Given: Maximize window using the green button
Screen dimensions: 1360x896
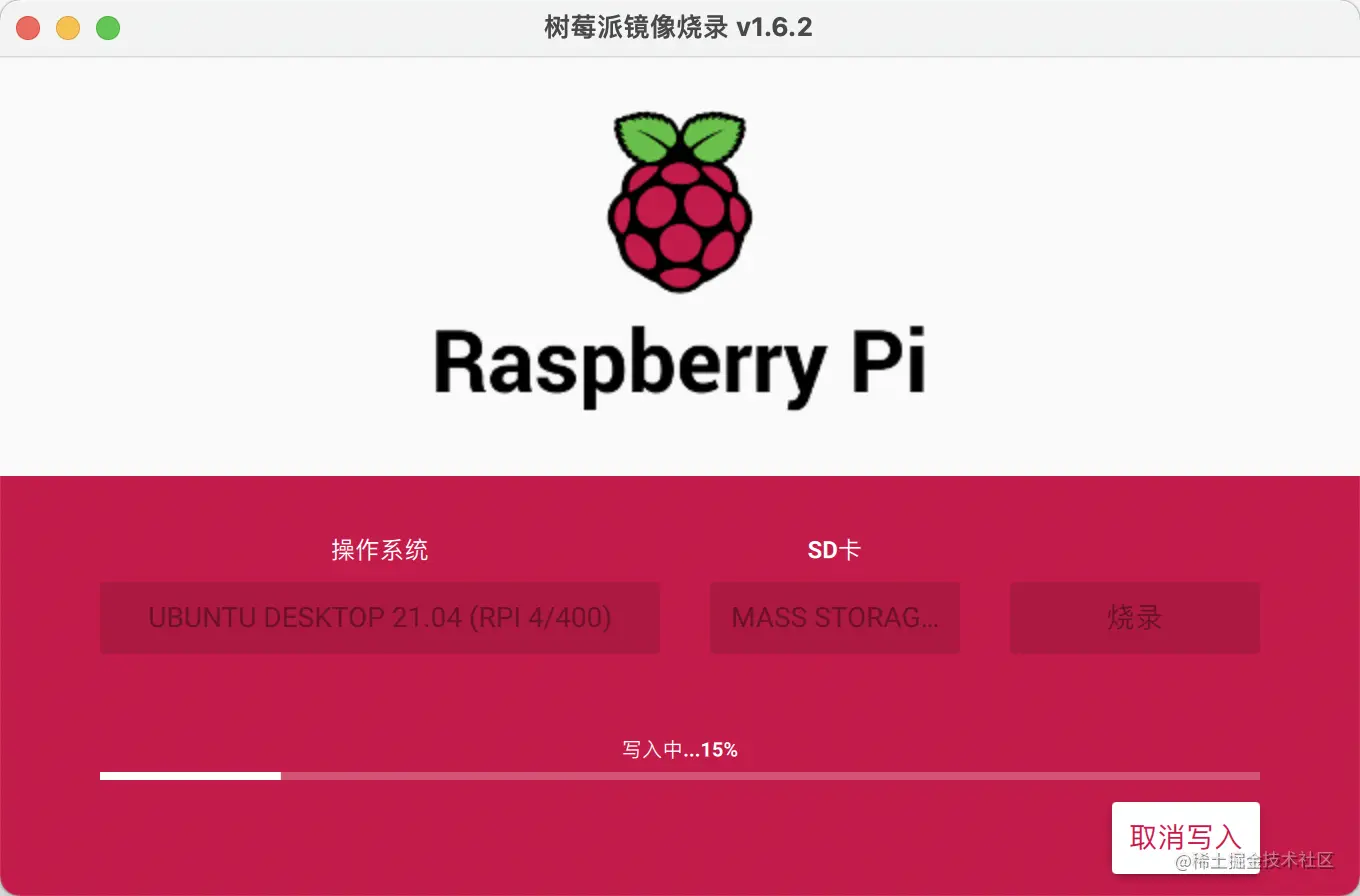Looking at the screenshot, I should 108,28.
